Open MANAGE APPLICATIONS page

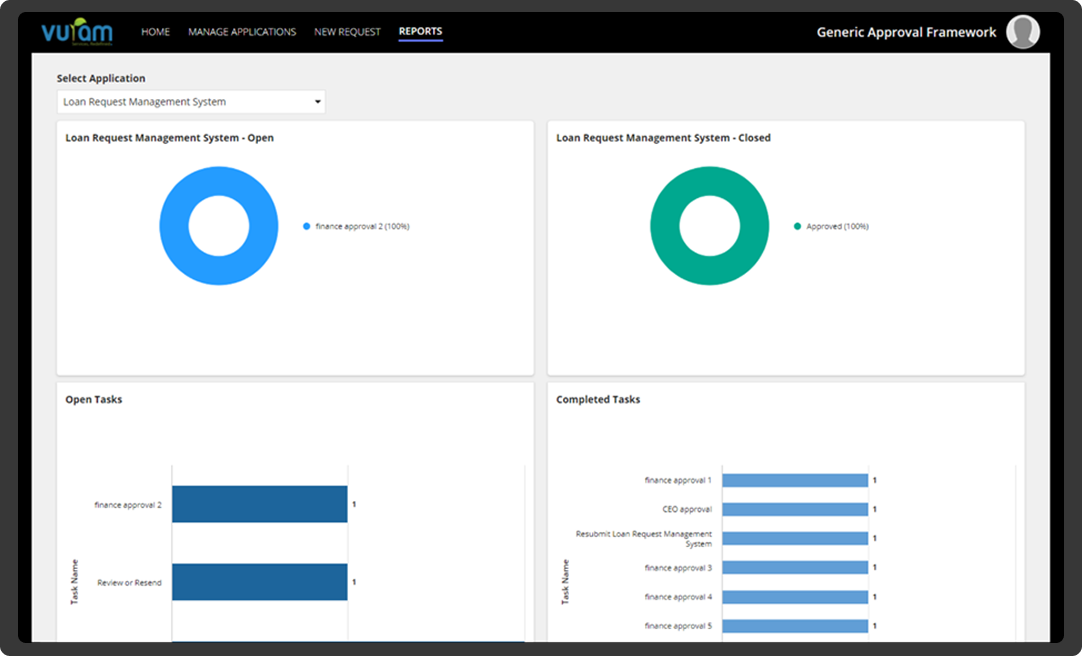242,32
